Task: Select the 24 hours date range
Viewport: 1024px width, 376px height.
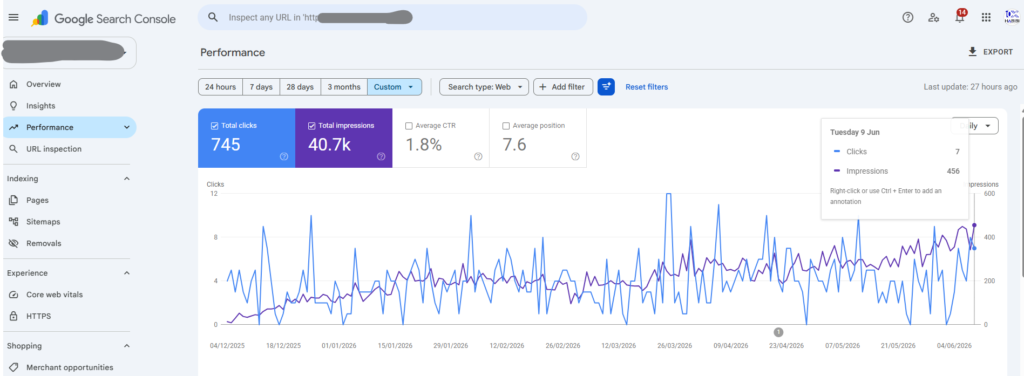Action: (220, 87)
